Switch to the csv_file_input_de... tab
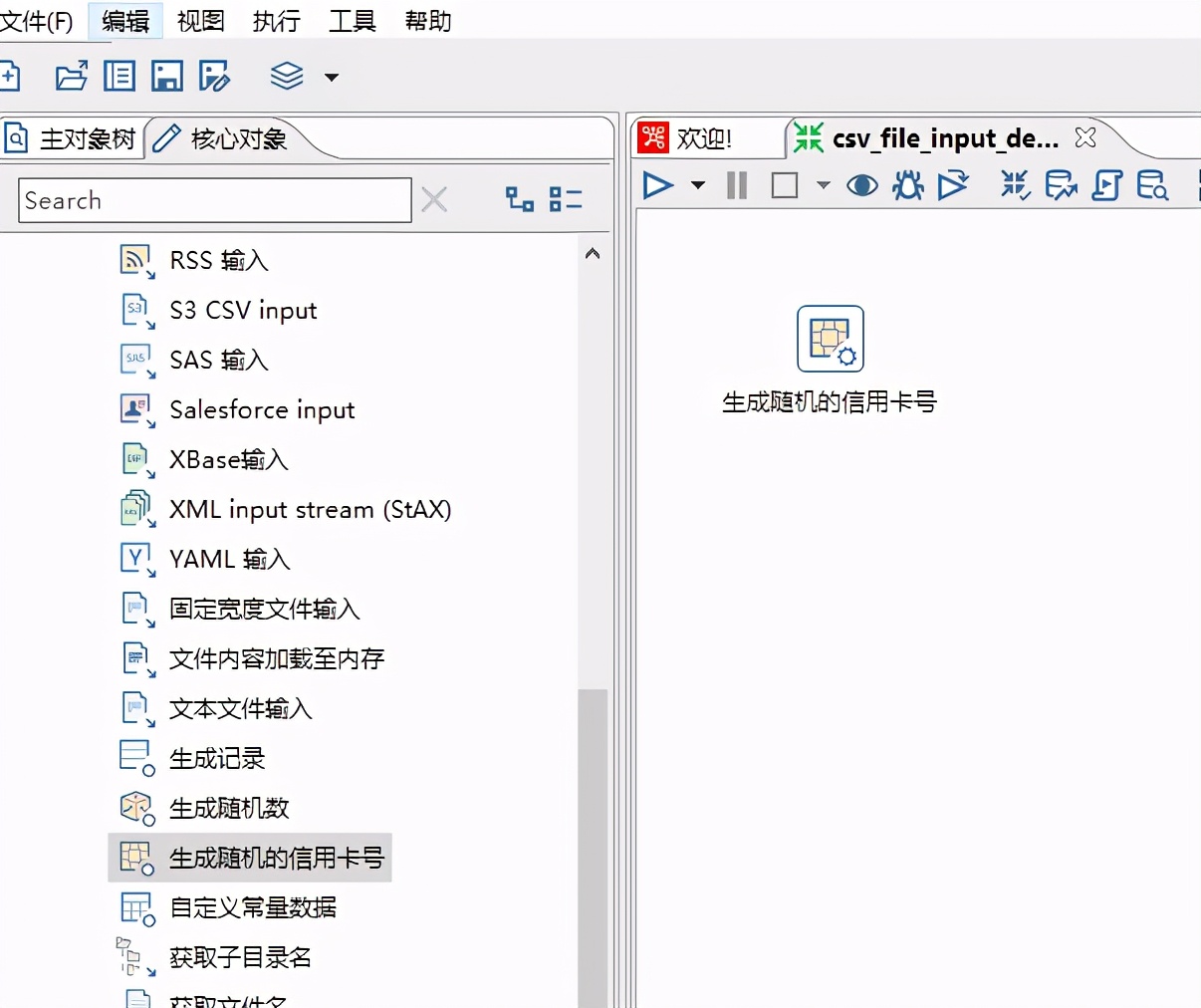The height and width of the screenshot is (1008, 1201). 945,138
